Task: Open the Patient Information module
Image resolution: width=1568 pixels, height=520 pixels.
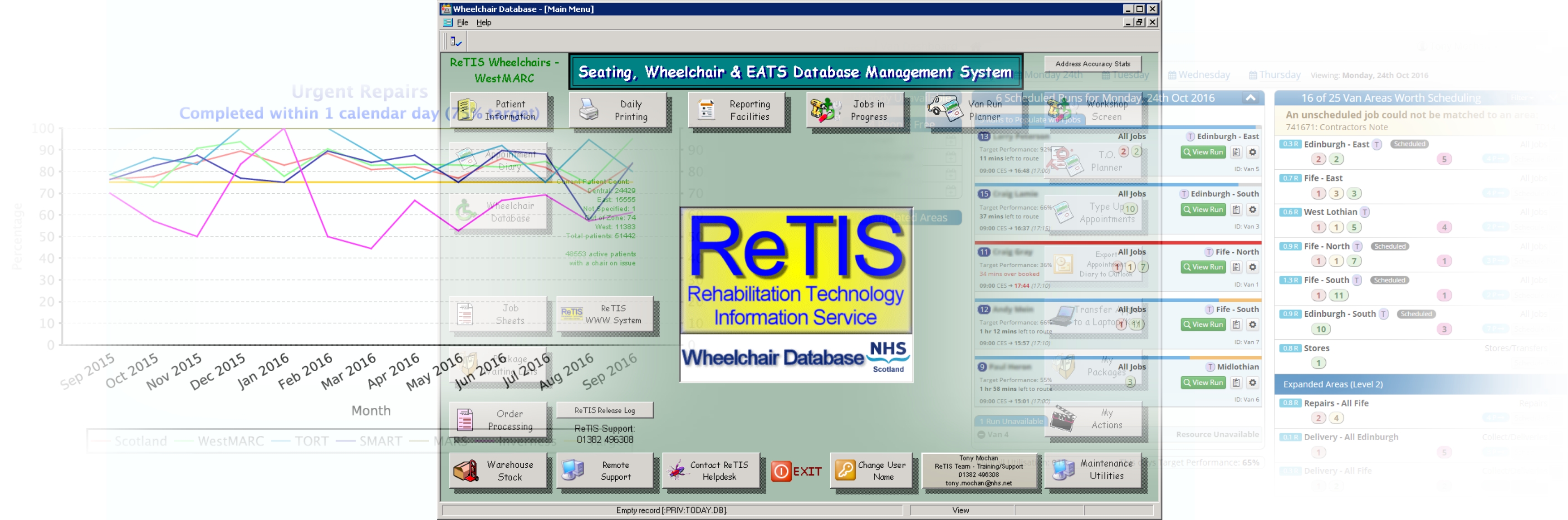Action: [x=498, y=110]
